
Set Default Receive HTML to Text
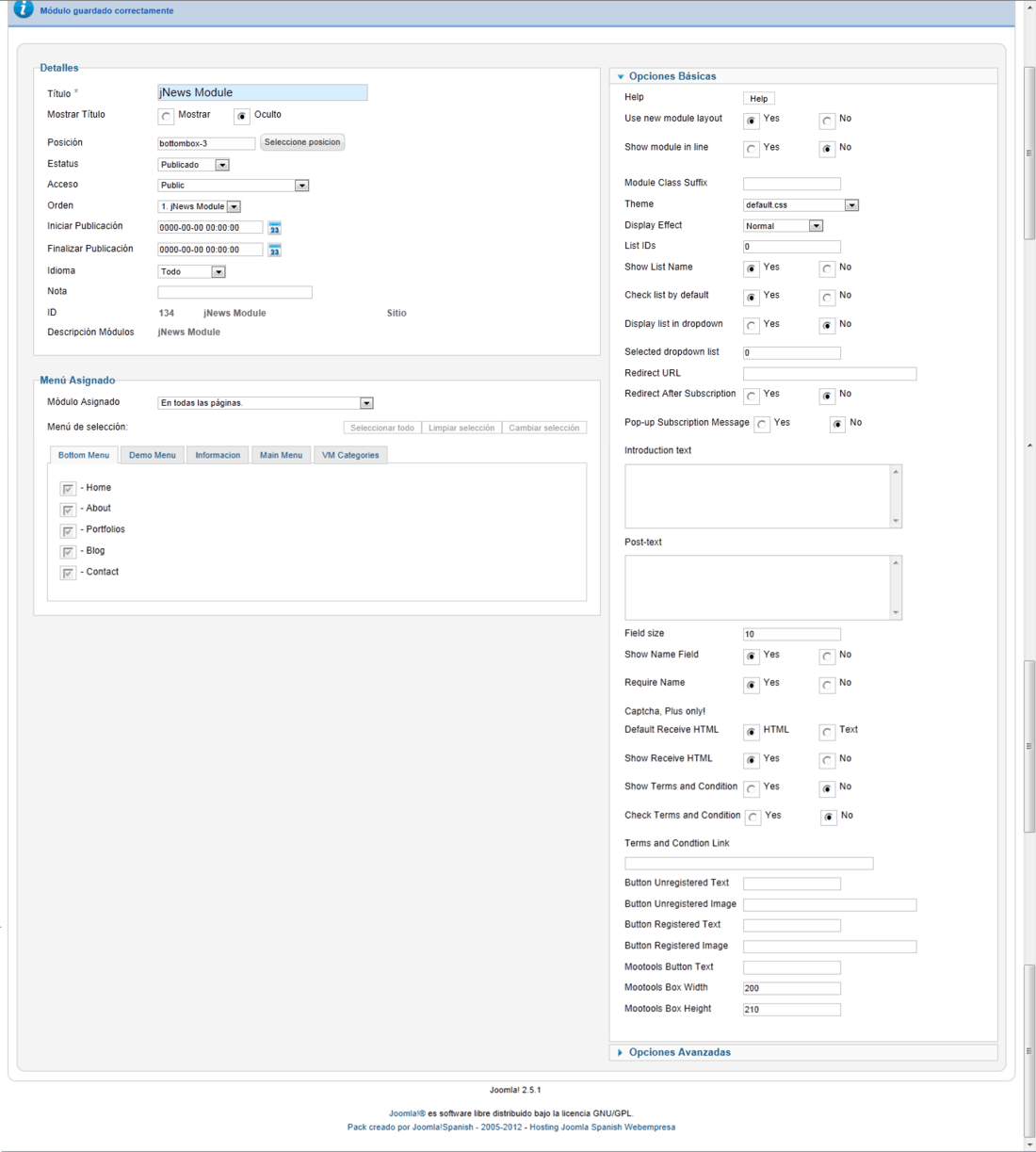pyautogui.click(x=827, y=732)
